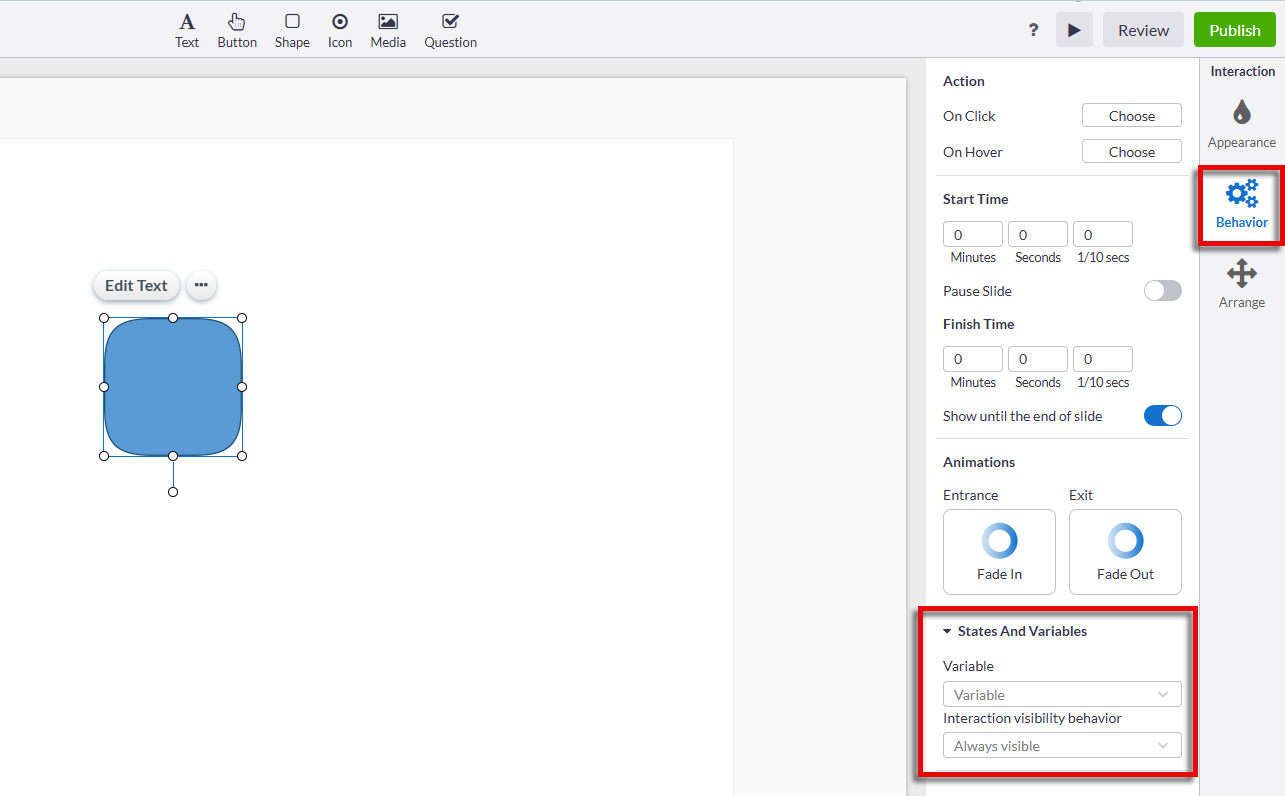The image size is (1285, 796).
Task: Click the top-left resize handle of shape
Action: (x=104, y=318)
